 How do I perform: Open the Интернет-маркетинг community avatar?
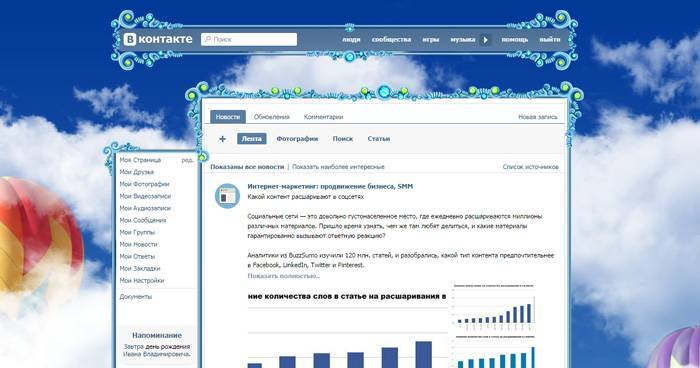(x=227, y=196)
